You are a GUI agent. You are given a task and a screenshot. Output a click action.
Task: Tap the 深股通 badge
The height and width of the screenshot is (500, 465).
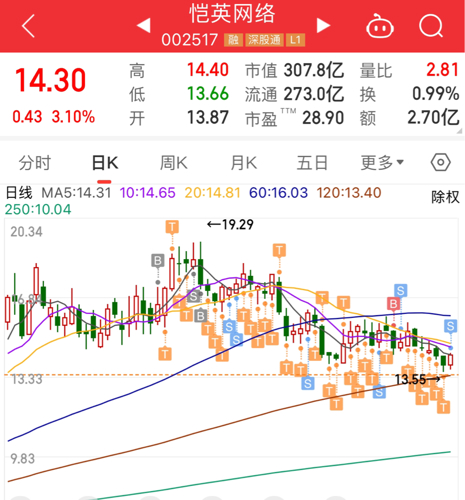click(x=264, y=40)
